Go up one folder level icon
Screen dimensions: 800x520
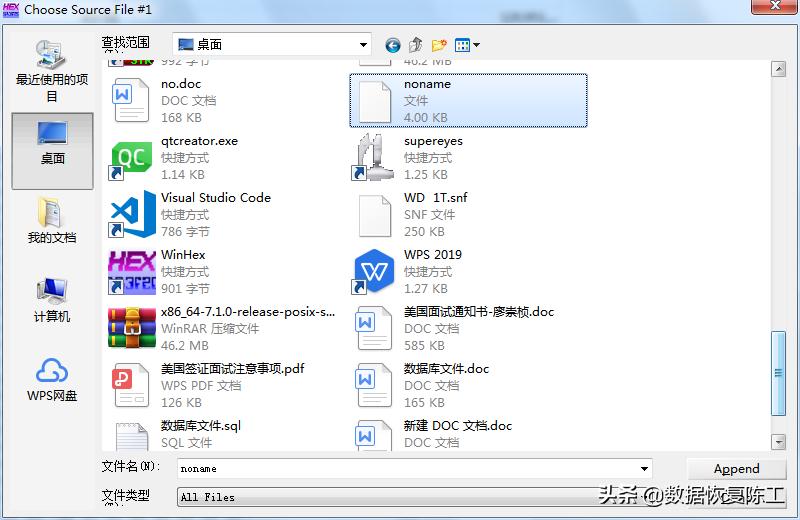click(416, 45)
